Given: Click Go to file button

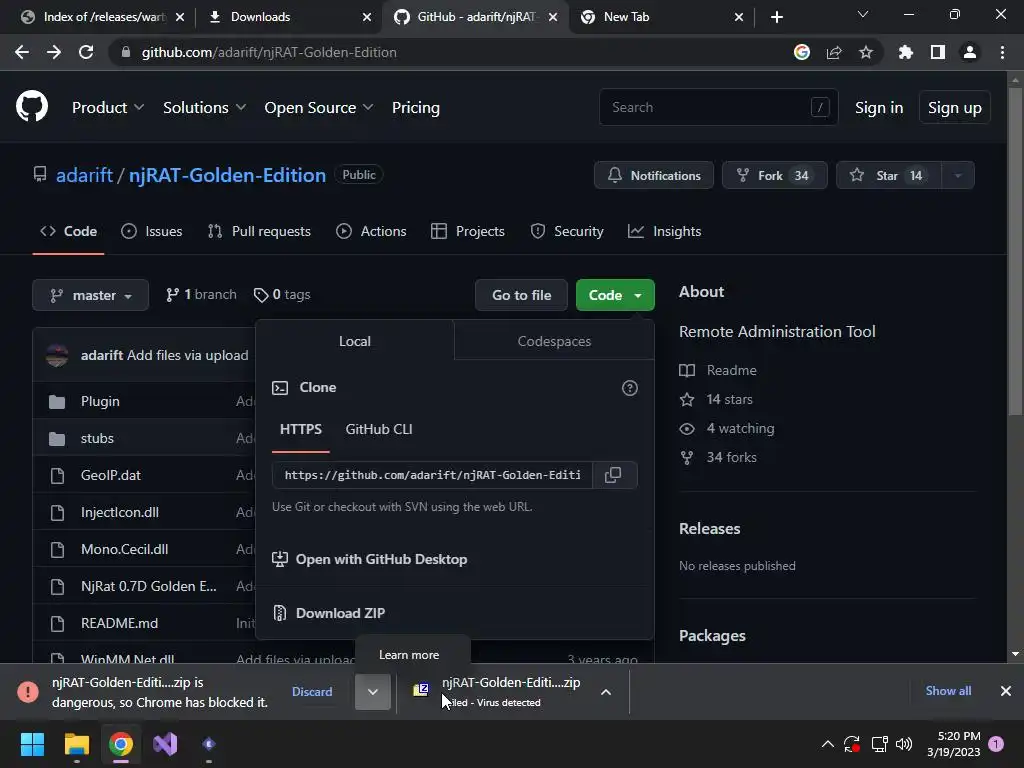Looking at the screenshot, I should coord(522,295).
